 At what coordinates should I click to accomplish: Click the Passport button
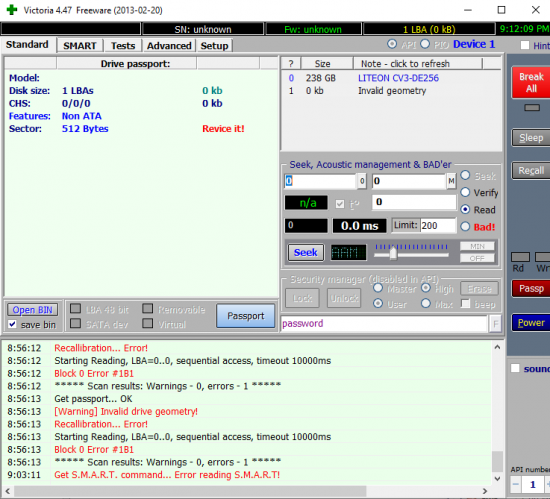246,316
